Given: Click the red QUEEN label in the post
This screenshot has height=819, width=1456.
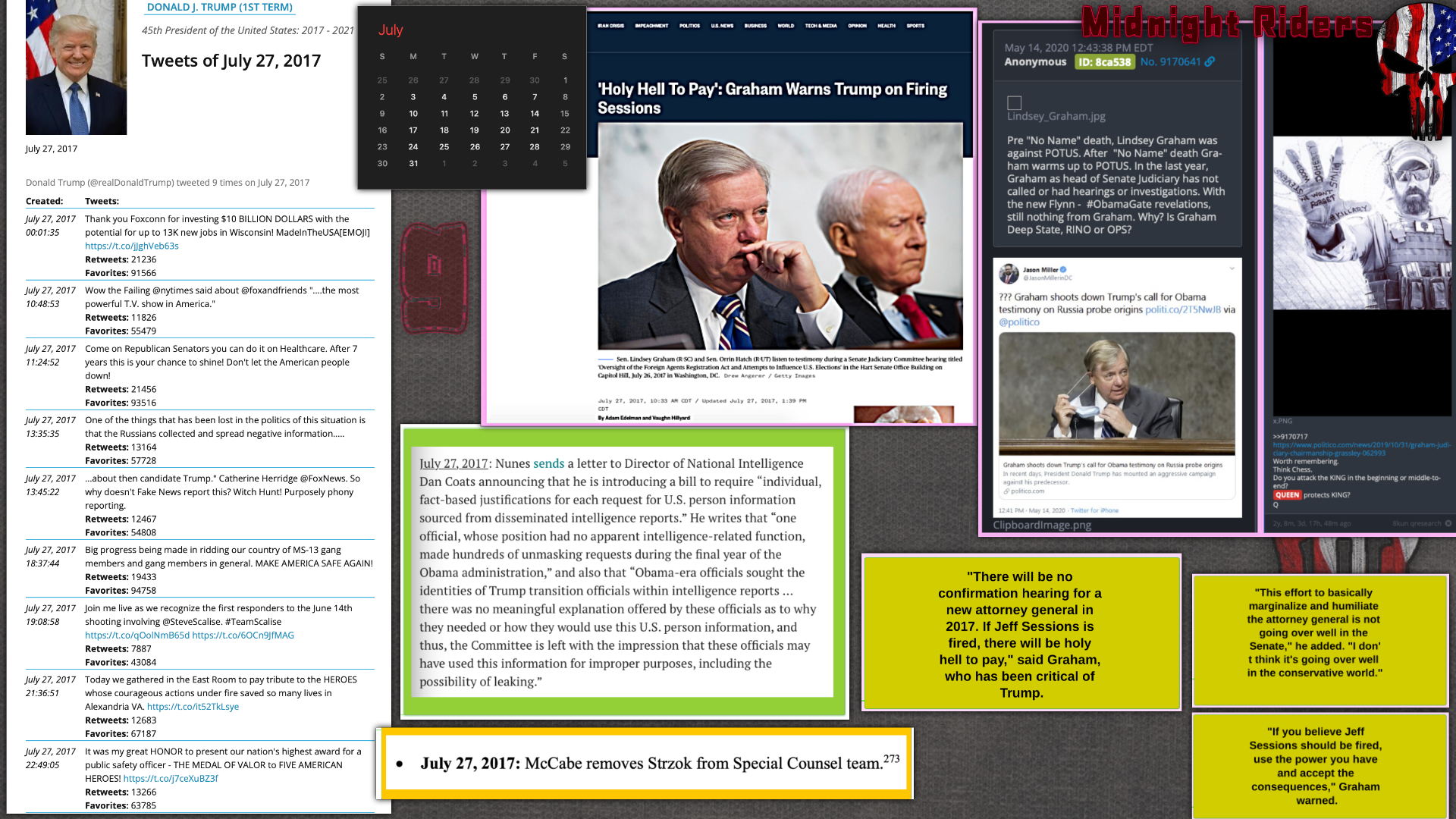Looking at the screenshot, I should point(1287,494).
